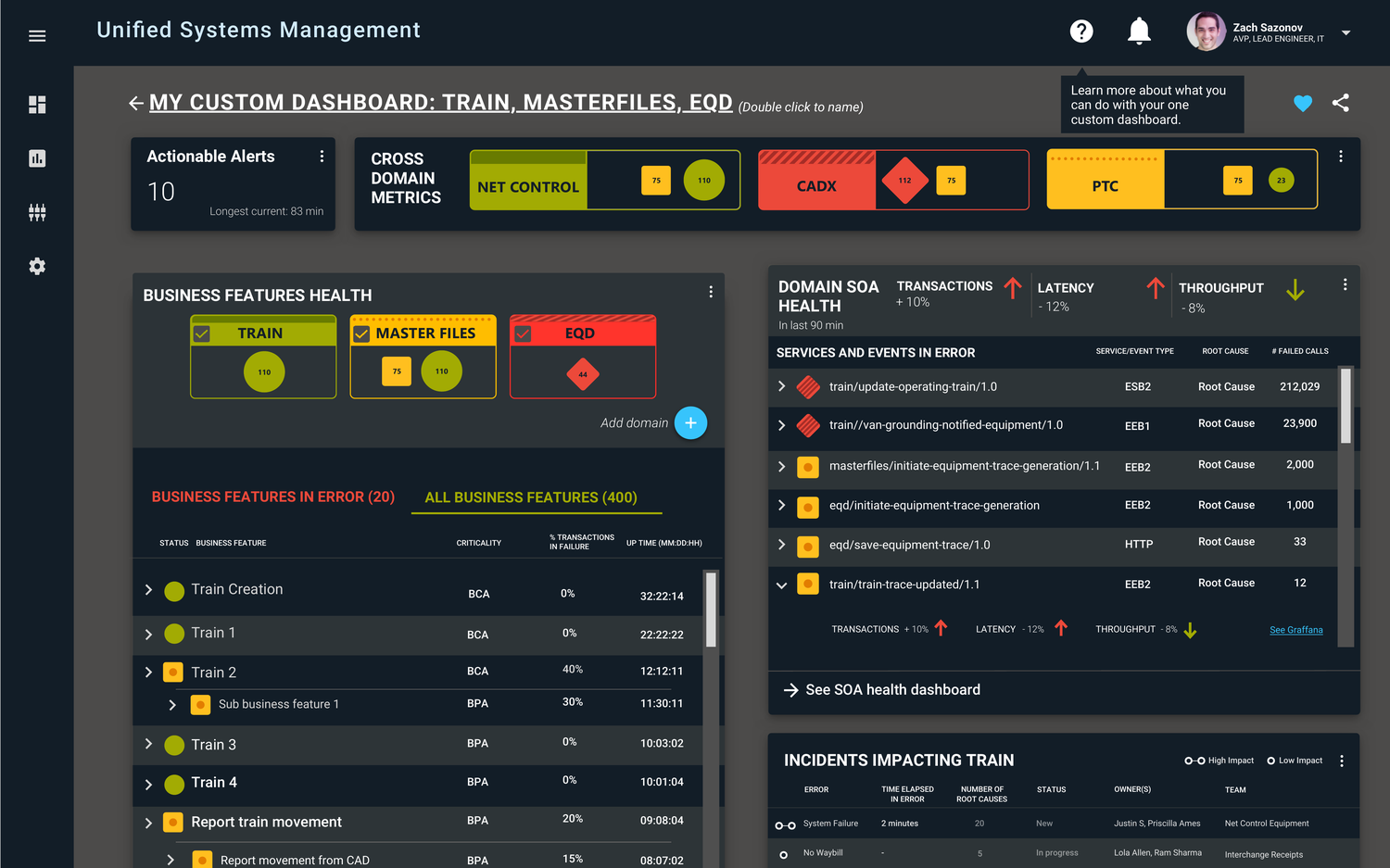The width and height of the screenshot is (1390, 868).
Task: Open the sliders tuning sidebar icon
Action: pos(37,212)
